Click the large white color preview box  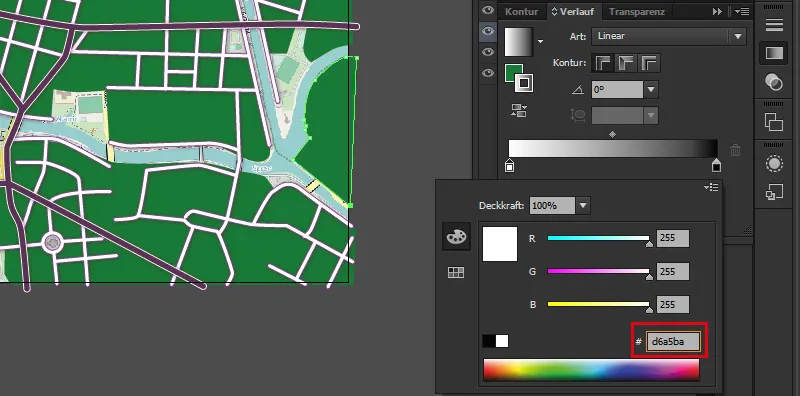(500, 244)
